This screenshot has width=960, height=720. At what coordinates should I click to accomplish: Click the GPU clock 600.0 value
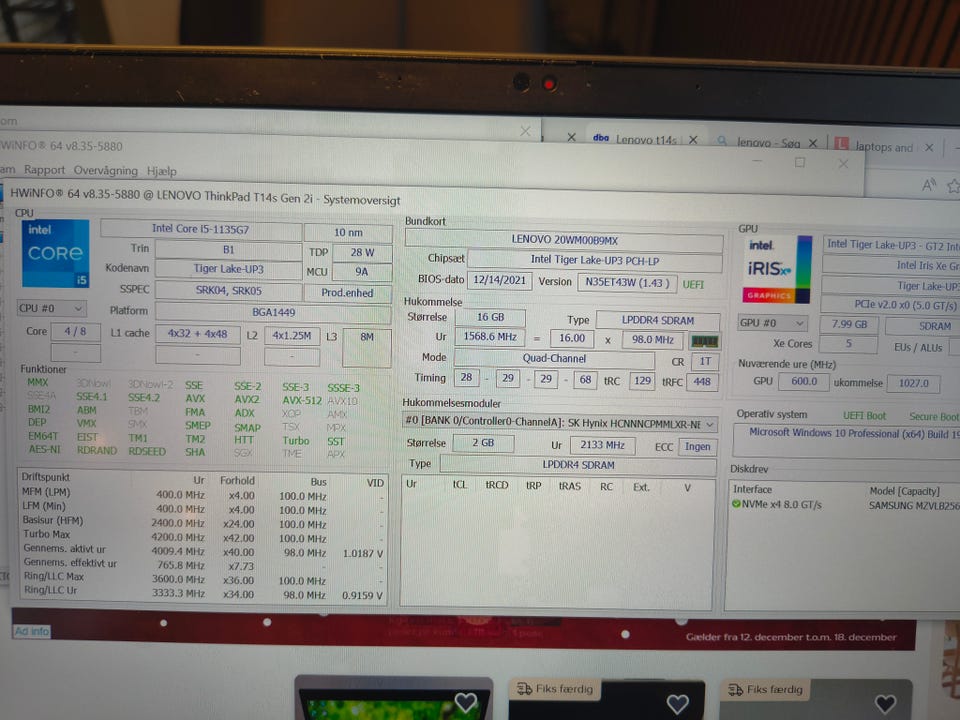803,381
